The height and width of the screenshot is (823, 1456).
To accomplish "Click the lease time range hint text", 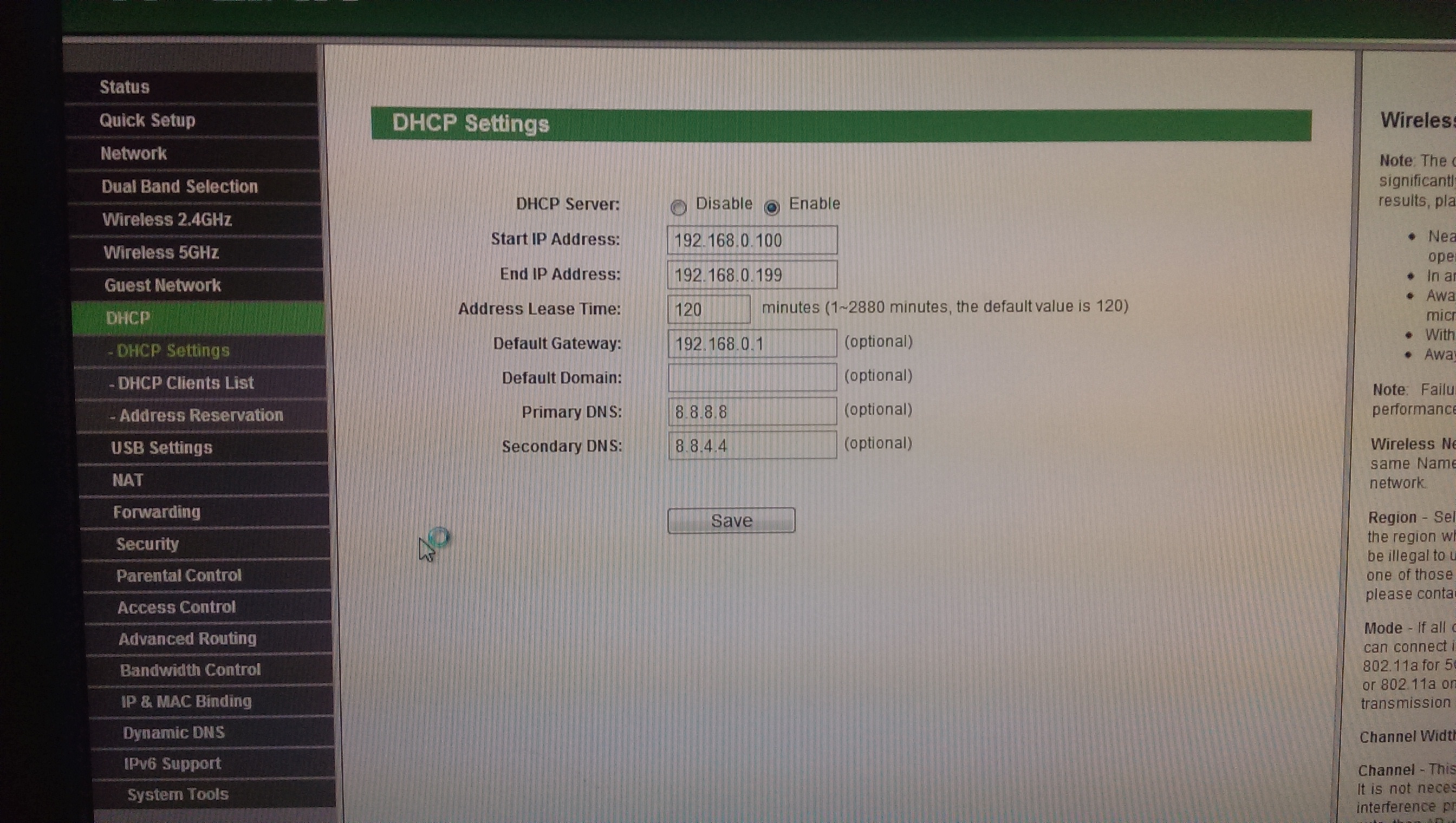I will [945, 307].
